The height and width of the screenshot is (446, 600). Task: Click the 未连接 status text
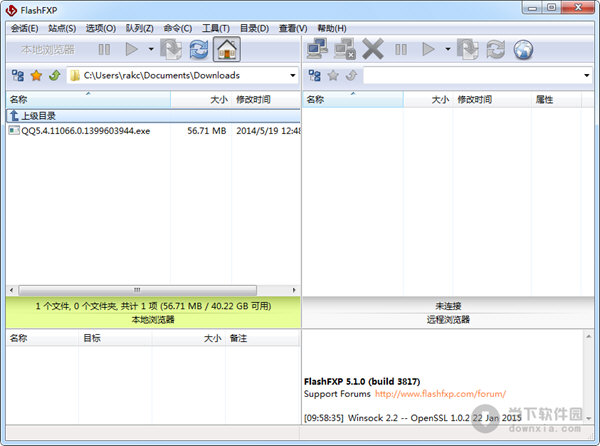pyautogui.click(x=448, y=306)
